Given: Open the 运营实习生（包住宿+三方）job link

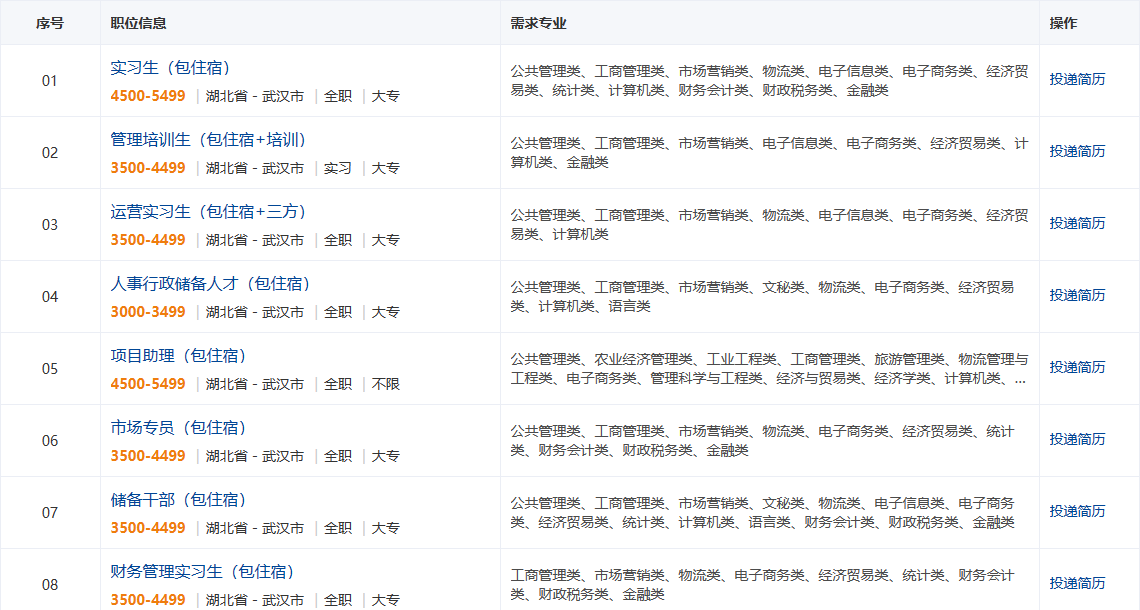Looking at the screenshot, I should coord(208,212).
